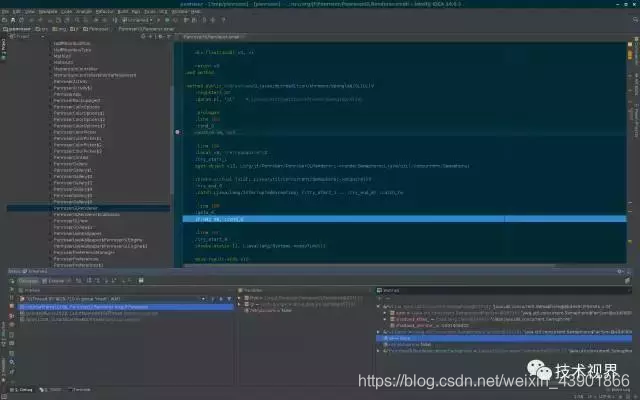
Task: Open the Run menu
Action: click(x=135, y=12)
